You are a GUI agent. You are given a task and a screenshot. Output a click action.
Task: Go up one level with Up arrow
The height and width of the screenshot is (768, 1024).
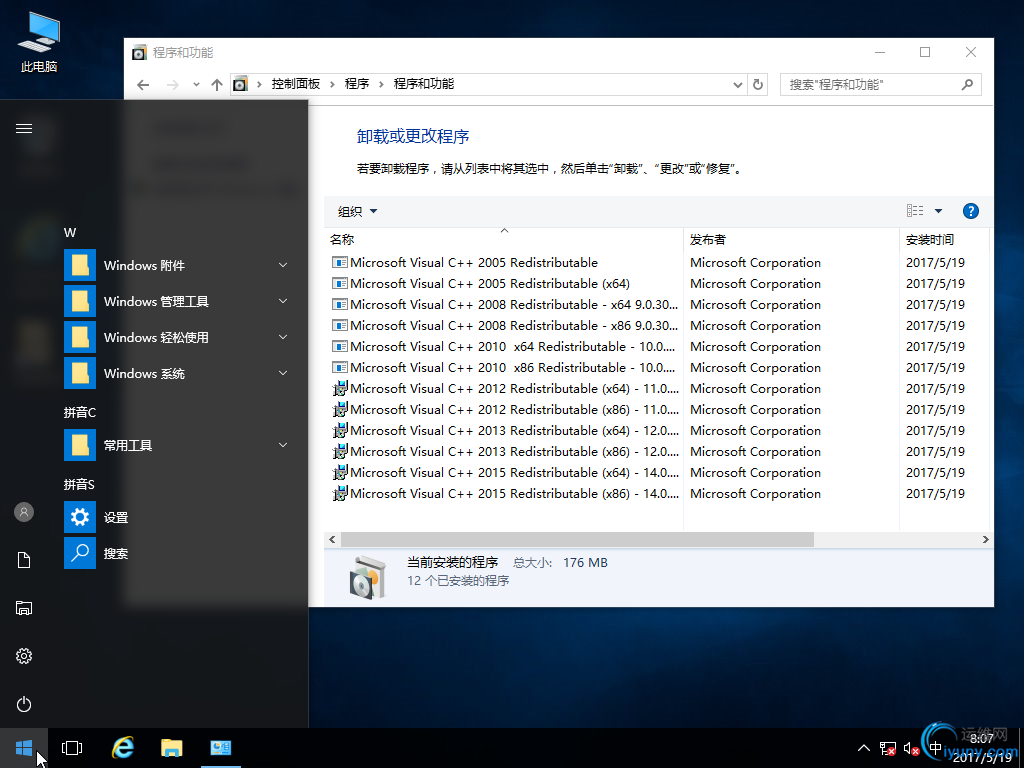(217, 85)
